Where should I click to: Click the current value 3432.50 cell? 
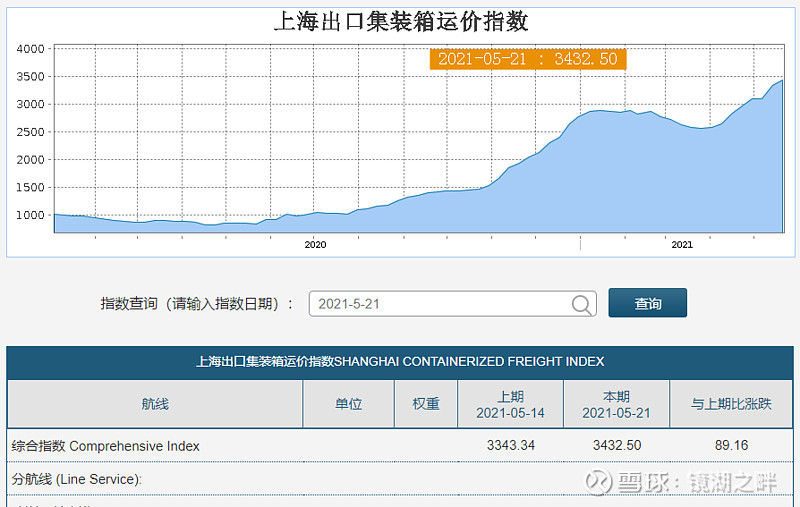point(617,445)
